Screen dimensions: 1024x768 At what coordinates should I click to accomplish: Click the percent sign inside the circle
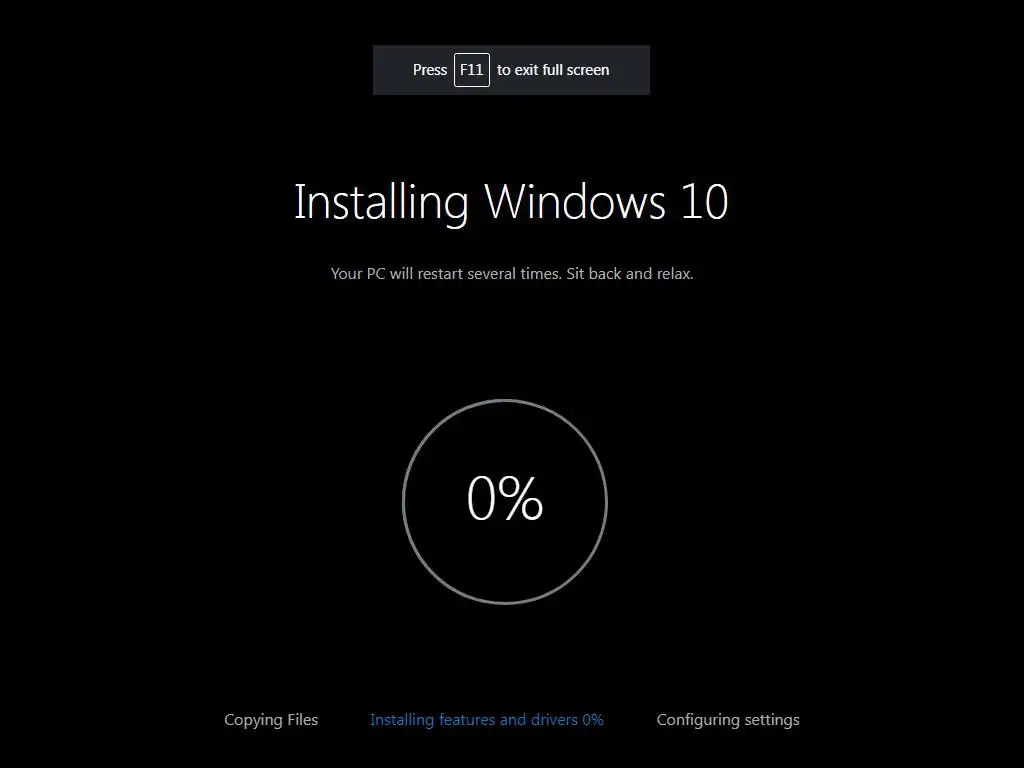pos(523,498)
